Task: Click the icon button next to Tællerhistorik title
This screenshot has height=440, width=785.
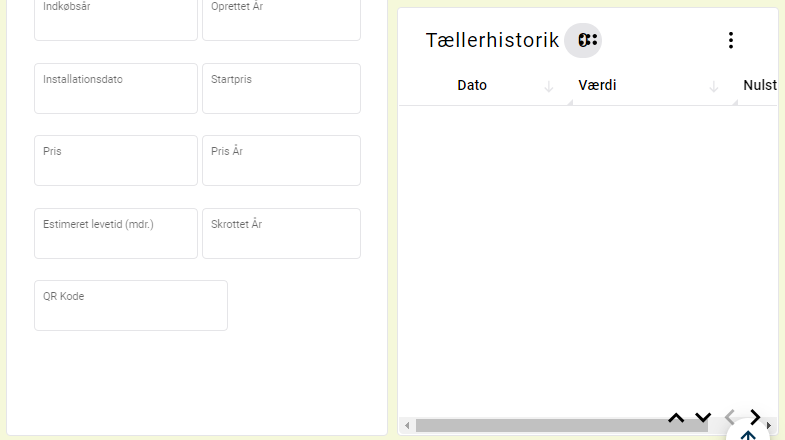Action: pos(583,41)
